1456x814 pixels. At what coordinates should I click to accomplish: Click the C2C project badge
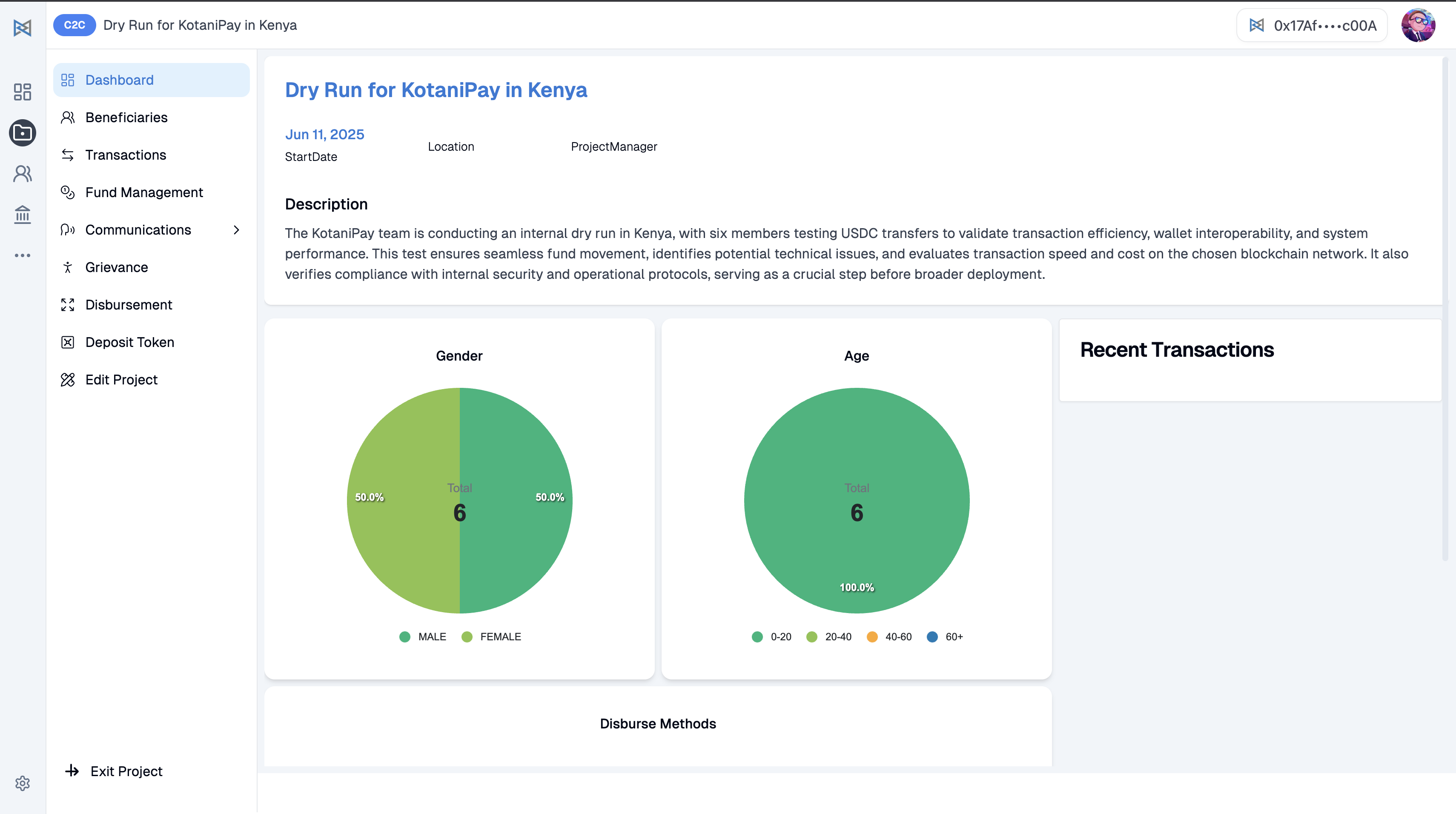(75, 25)
